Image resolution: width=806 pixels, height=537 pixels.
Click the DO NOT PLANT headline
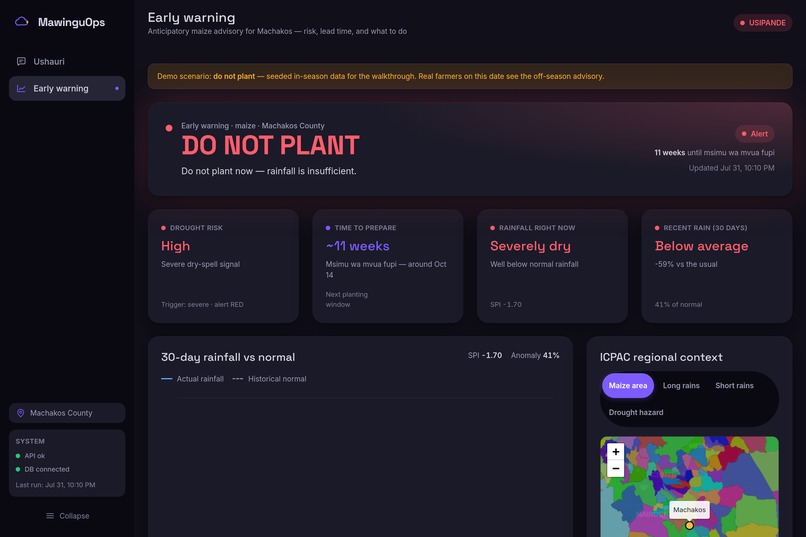(270, 145)
